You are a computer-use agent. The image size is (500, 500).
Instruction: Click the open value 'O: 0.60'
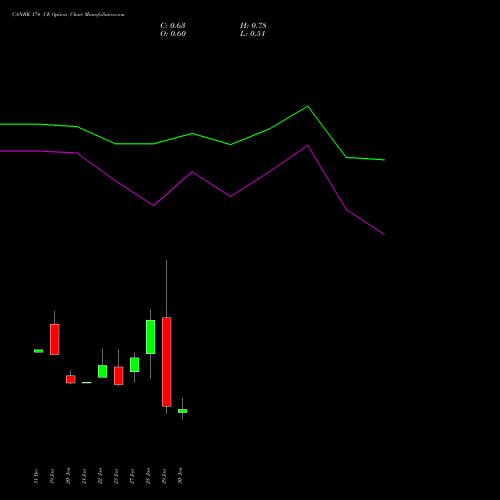click(x=173, y=34)
